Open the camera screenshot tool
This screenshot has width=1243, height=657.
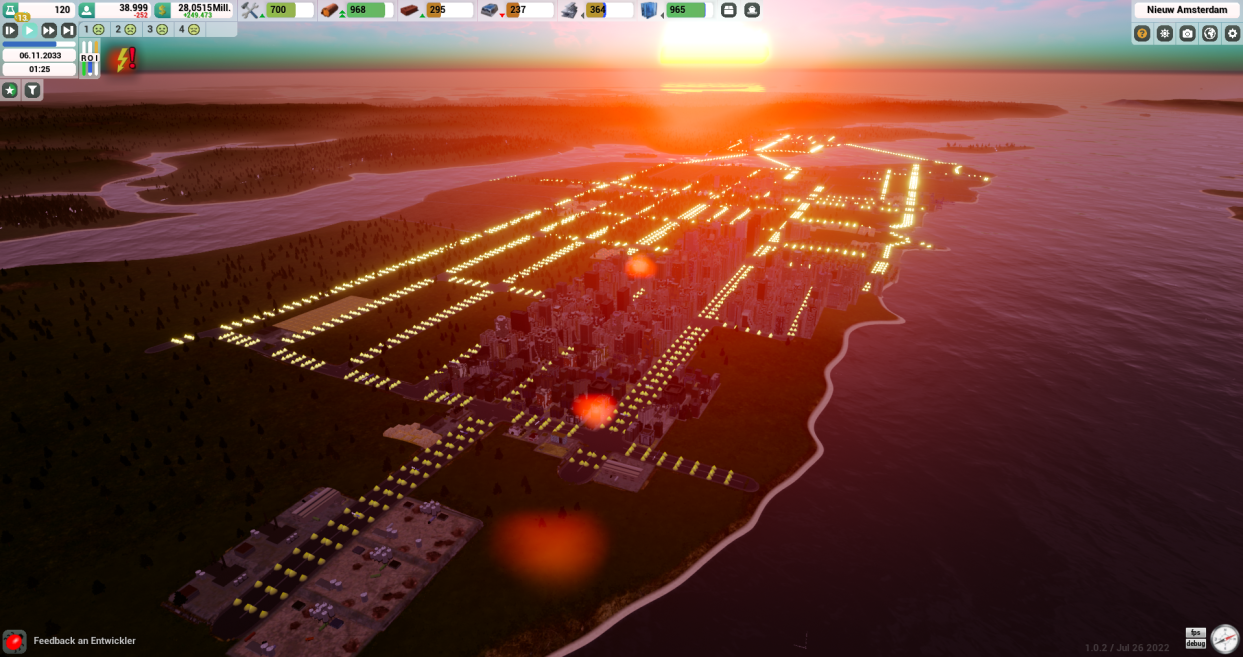tap(1187, 34)
